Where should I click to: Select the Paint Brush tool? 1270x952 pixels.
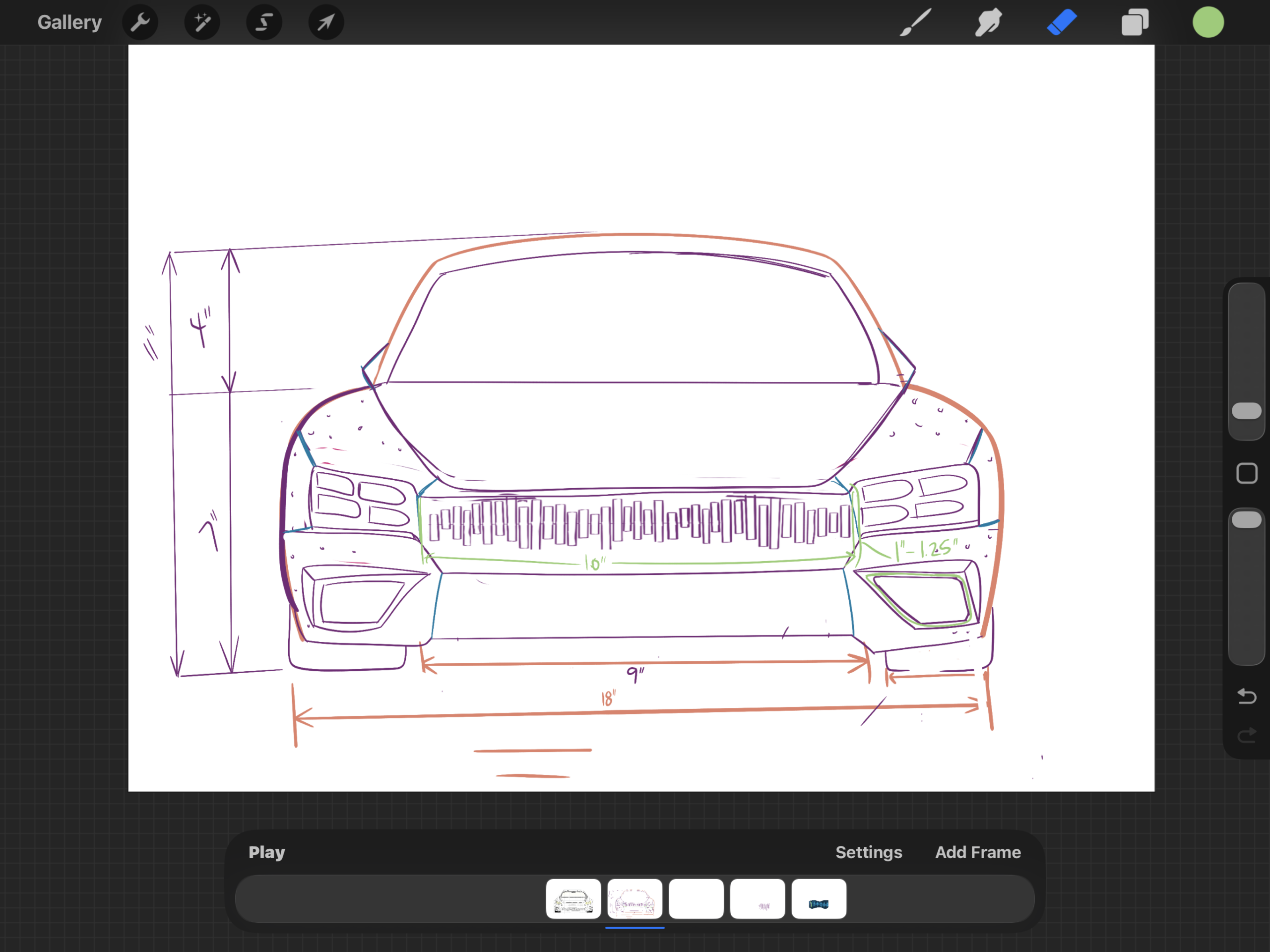tap(915, 22)
